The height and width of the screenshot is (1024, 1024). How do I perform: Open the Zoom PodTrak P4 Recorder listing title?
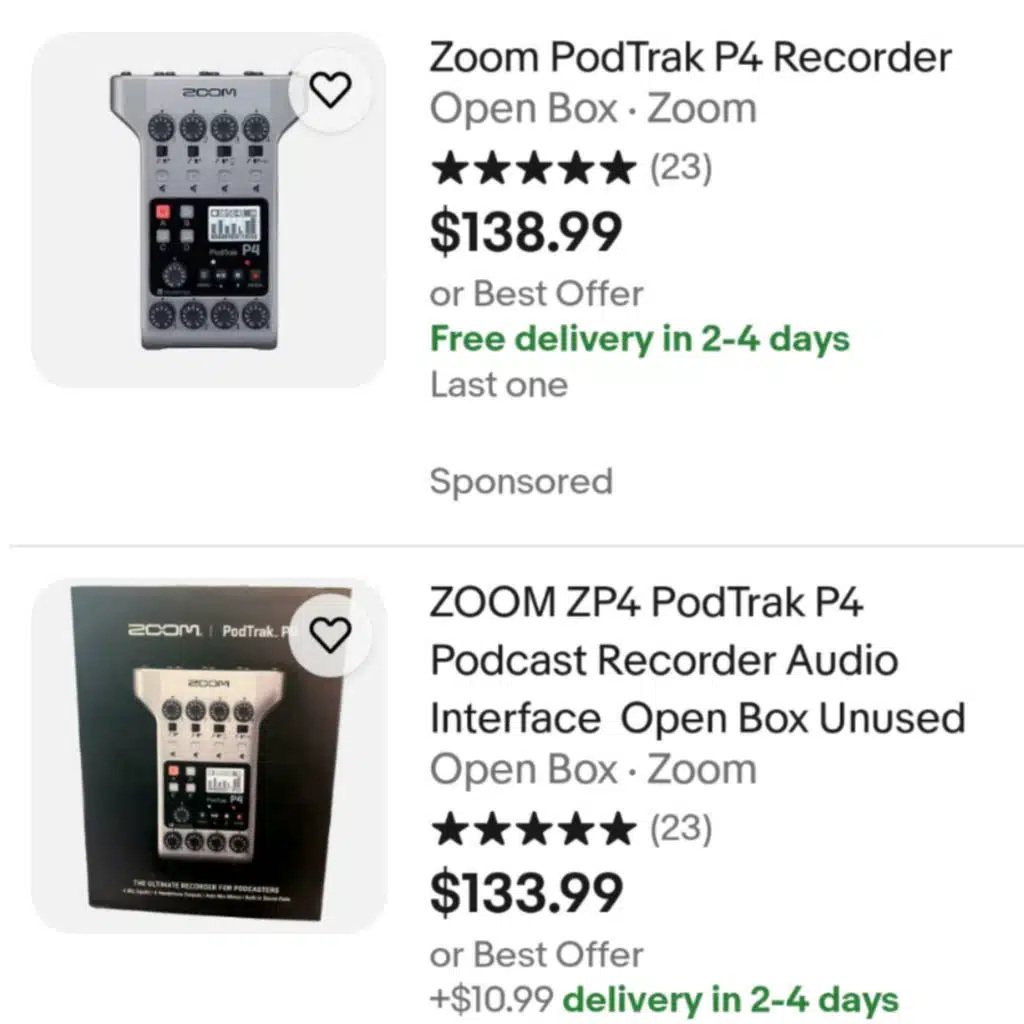point(689,57)
